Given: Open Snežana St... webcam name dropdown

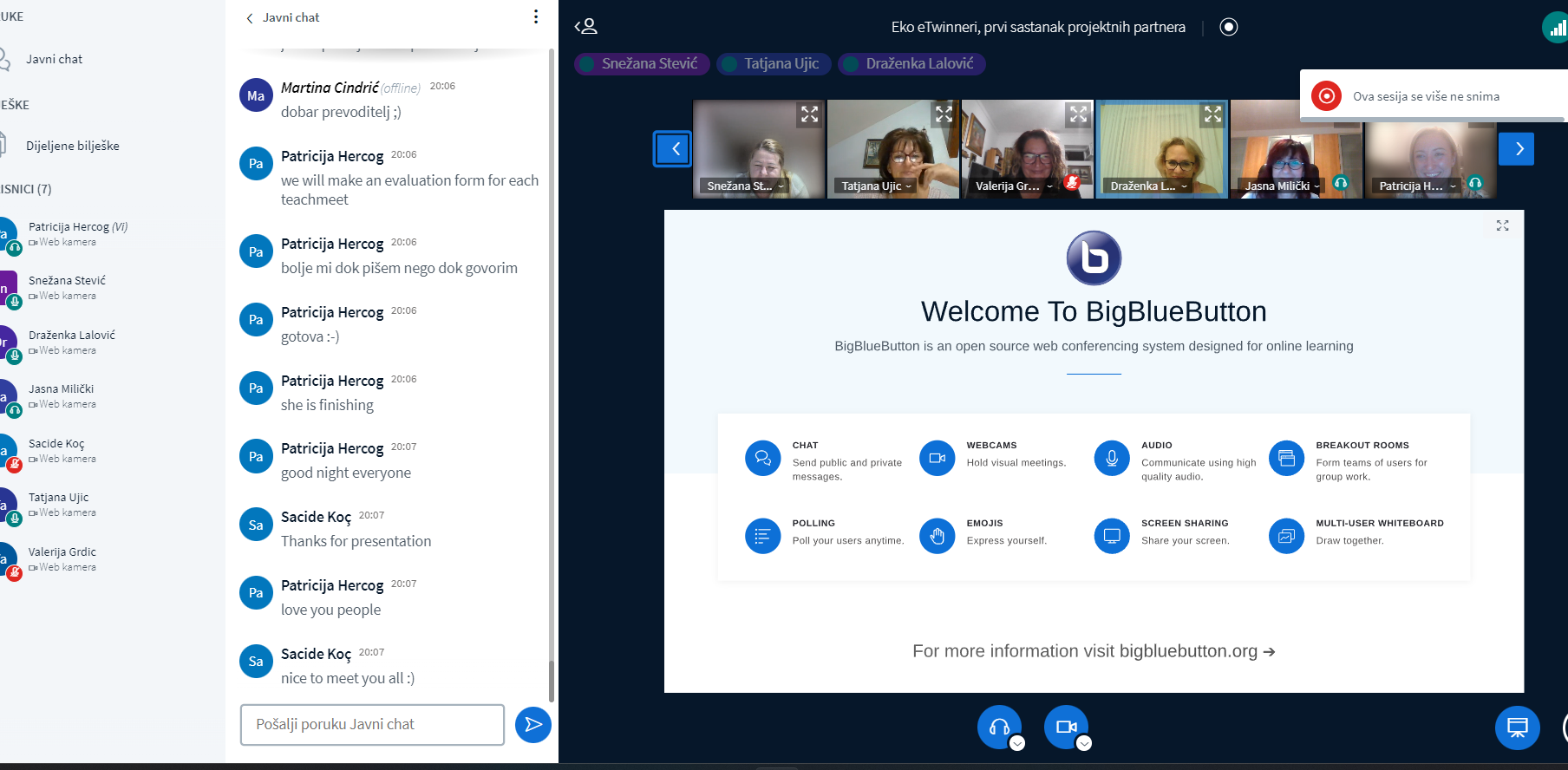Looking at the screenshot, I should click(x=745, y=186).
